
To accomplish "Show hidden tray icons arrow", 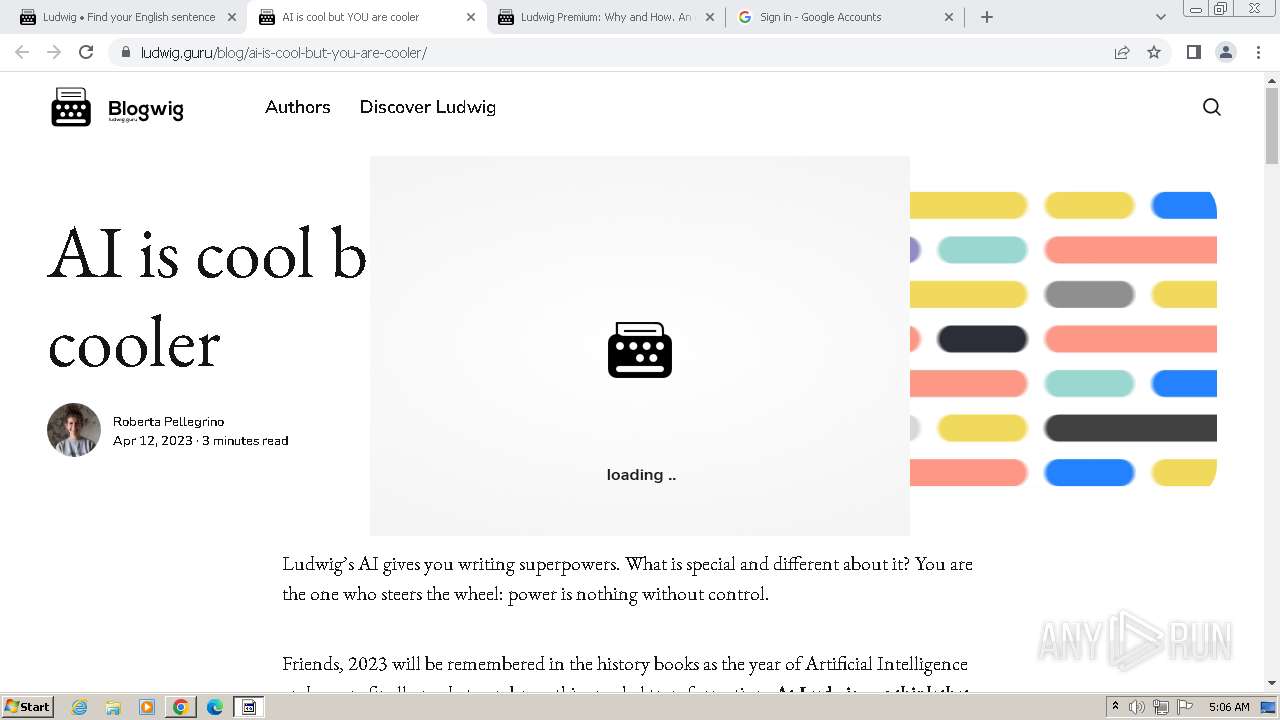I will click(1115, 707).
